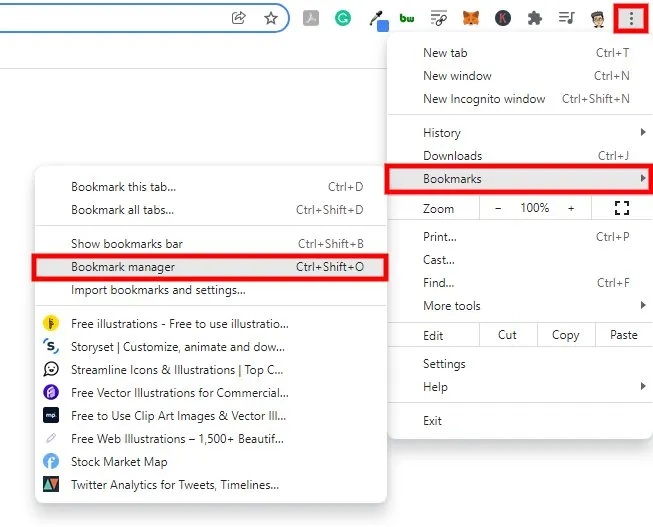Screen dimensions: 653x527
Task: Open Settings from the menu
Action: point(520,364)
